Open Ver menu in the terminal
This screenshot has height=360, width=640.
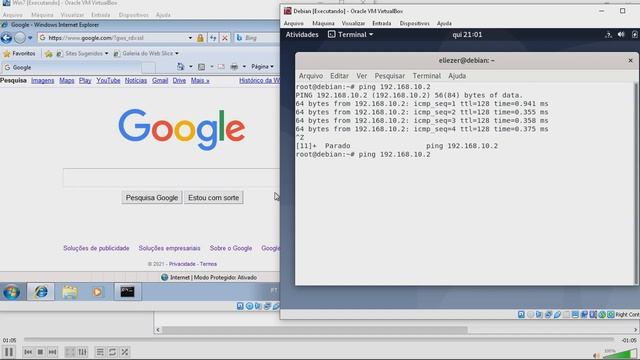362,76
